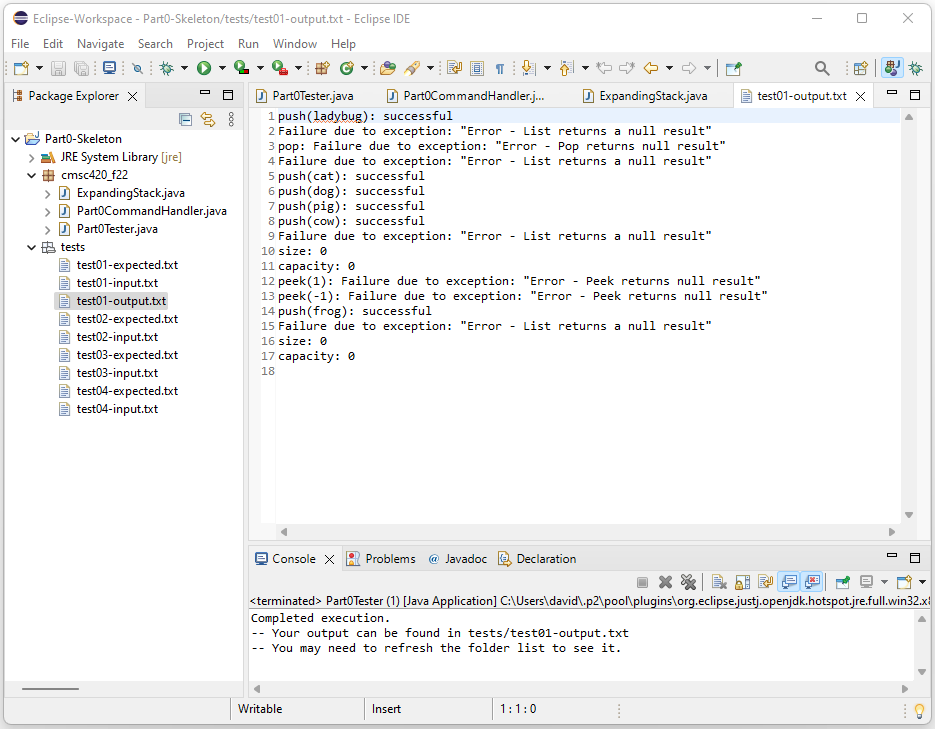
Task: Click the light bulb tip icon in status bar
Action: coord(919,711)
